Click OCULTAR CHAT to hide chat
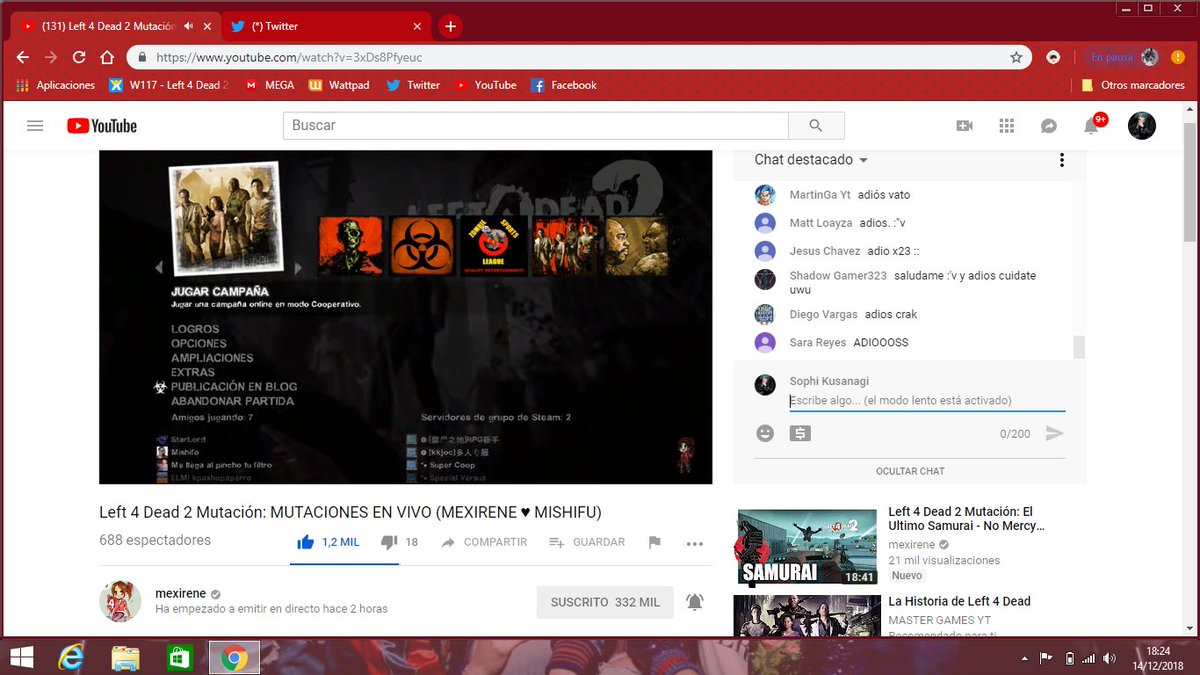The image size is (1200, 675). tap(910, 471)
